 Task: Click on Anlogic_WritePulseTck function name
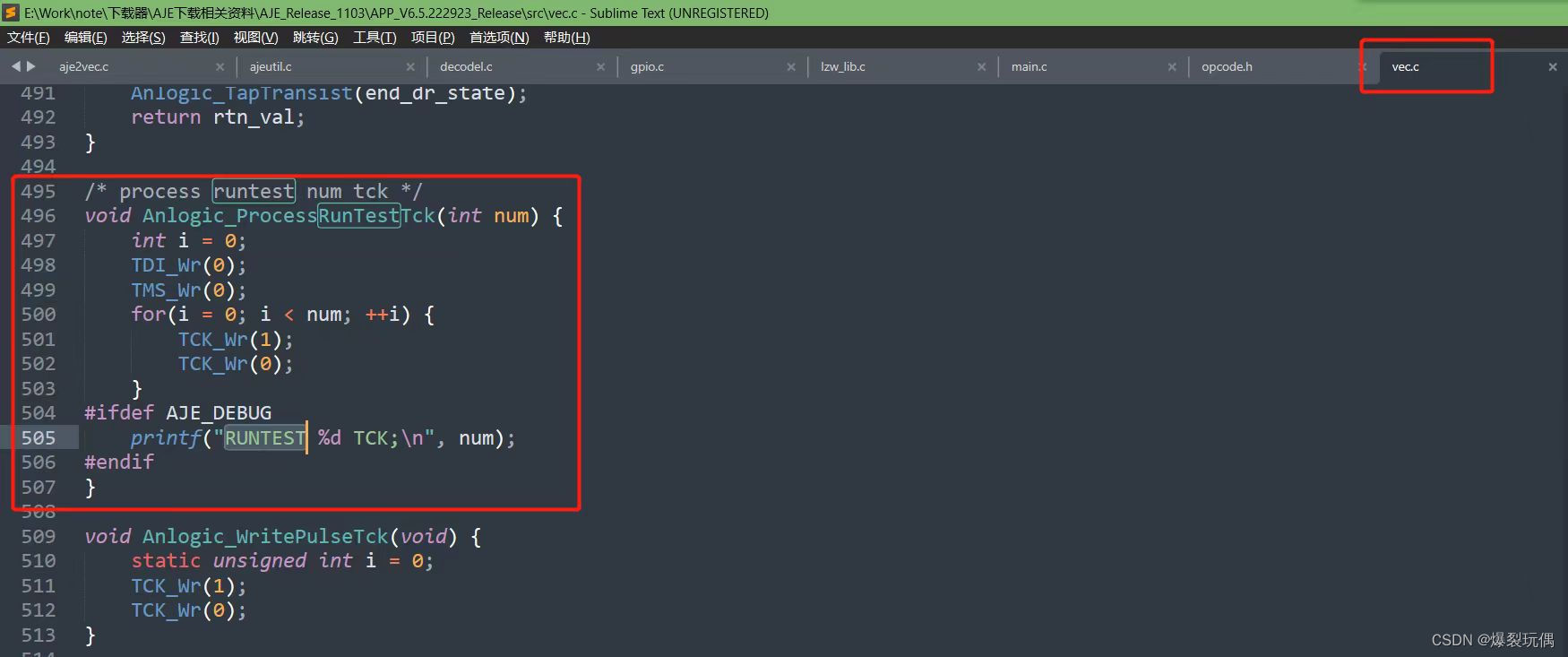click(265, 537)
